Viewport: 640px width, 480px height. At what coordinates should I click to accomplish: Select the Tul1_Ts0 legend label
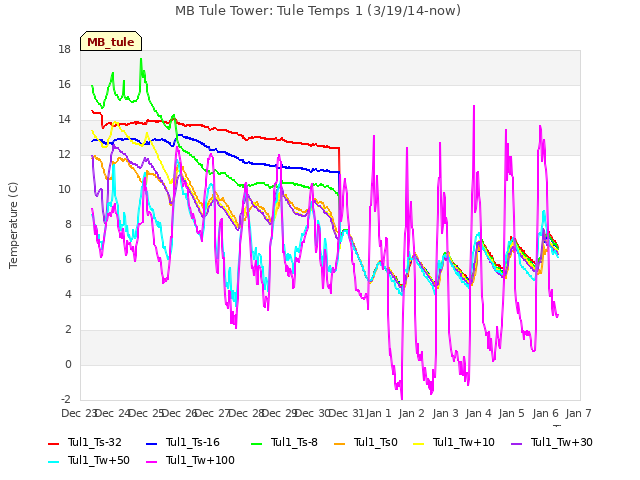point(376,442)
